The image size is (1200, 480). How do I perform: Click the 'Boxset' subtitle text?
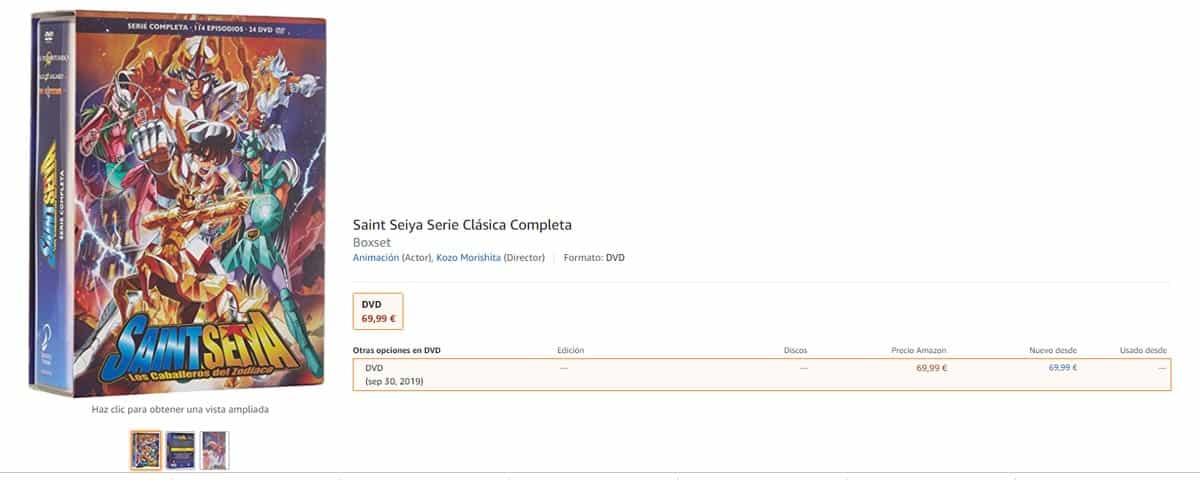pos(371,242)
